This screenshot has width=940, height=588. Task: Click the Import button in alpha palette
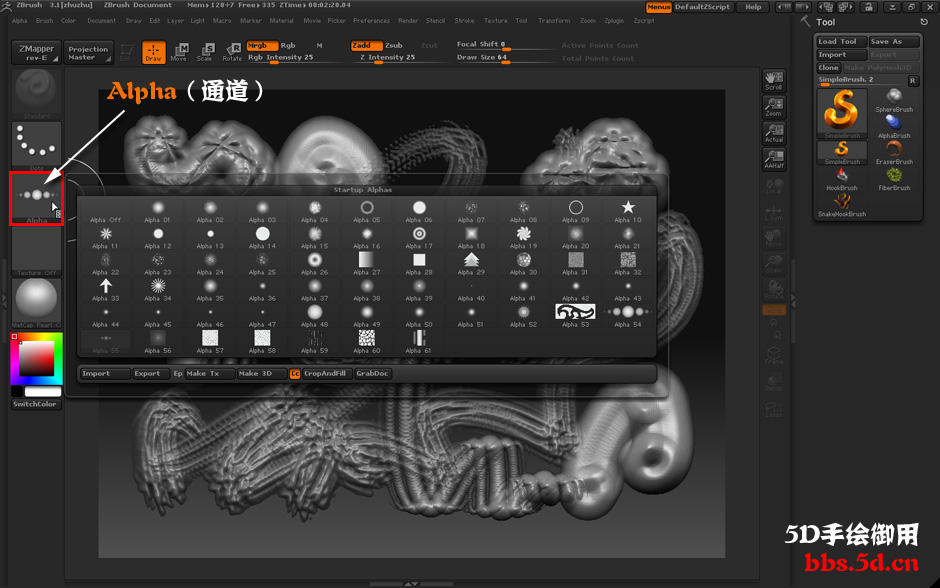tap(106, 373)
